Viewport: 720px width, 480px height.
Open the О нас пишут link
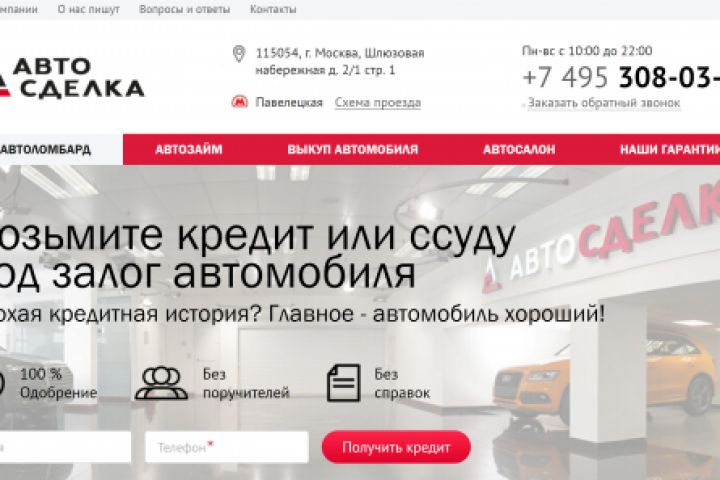click(x=89, y=9)
